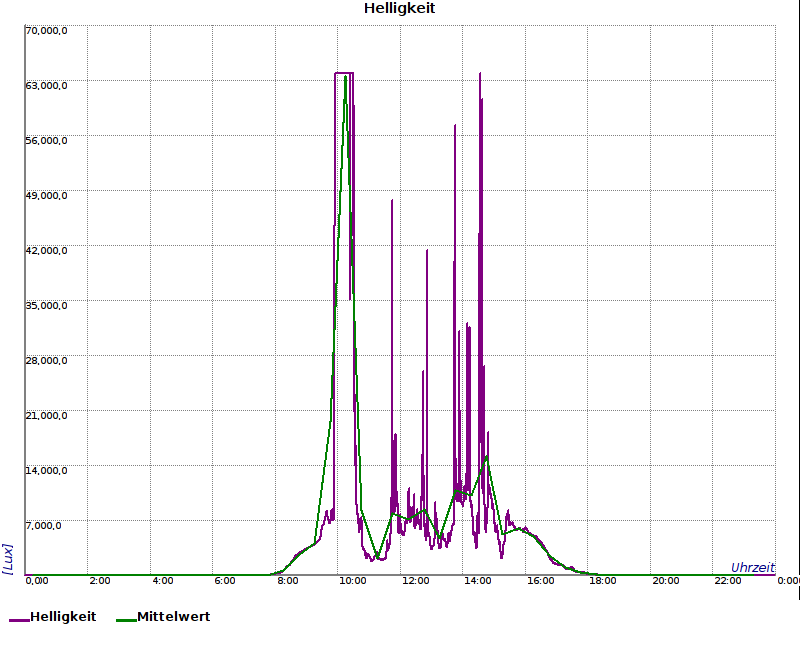
Task: Click the 70,000,0 y-axis value
Action: pos(46,31)
